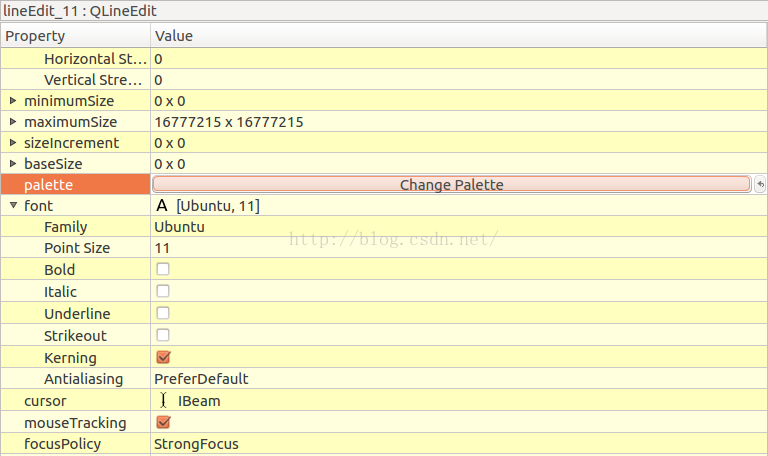Select the Point Size property name

[77, 248]
